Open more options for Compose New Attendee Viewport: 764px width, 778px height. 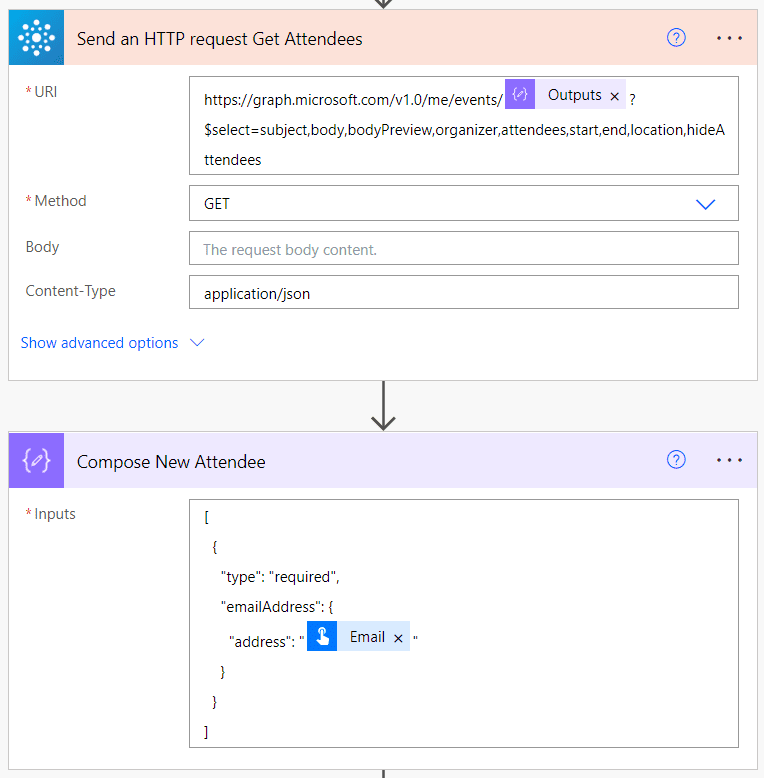pos(729,460)
